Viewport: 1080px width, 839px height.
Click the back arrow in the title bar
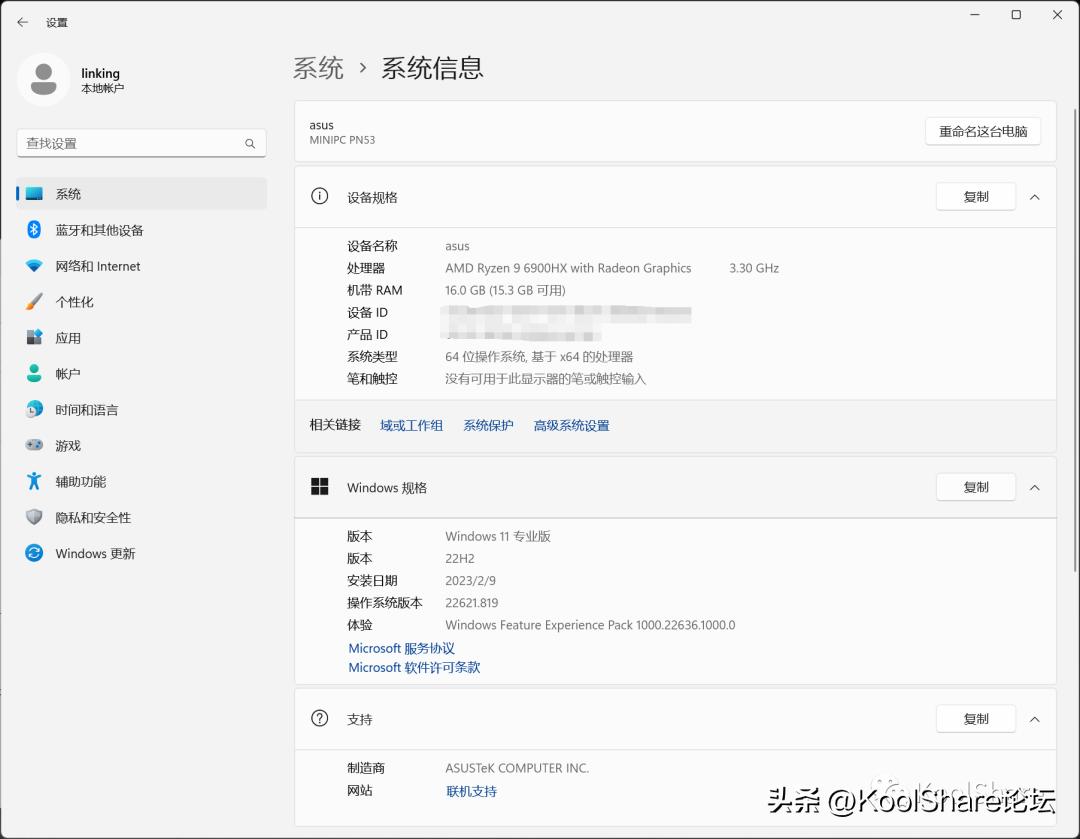tap(22, 22)
